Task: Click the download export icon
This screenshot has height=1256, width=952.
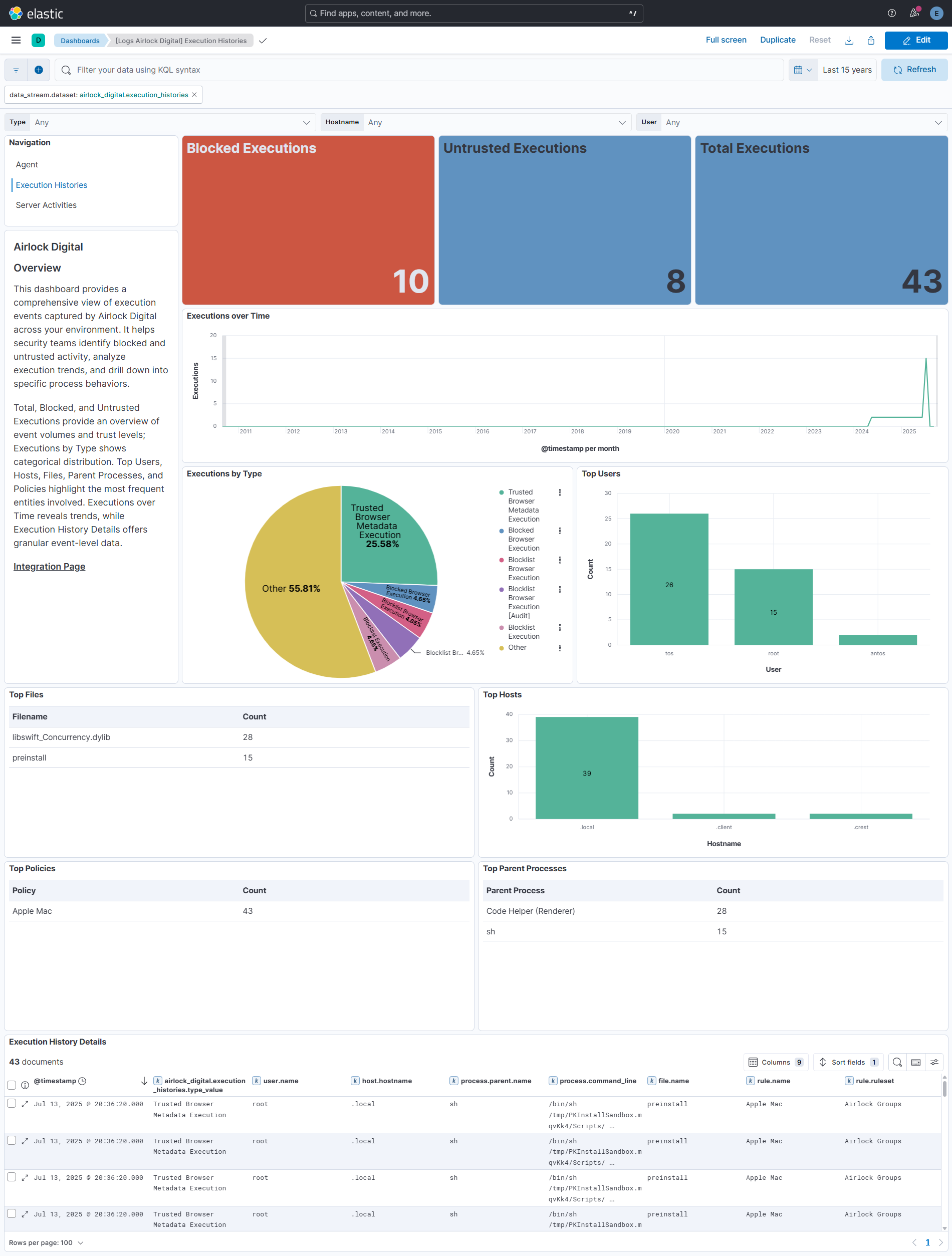Action: point(849,40)
